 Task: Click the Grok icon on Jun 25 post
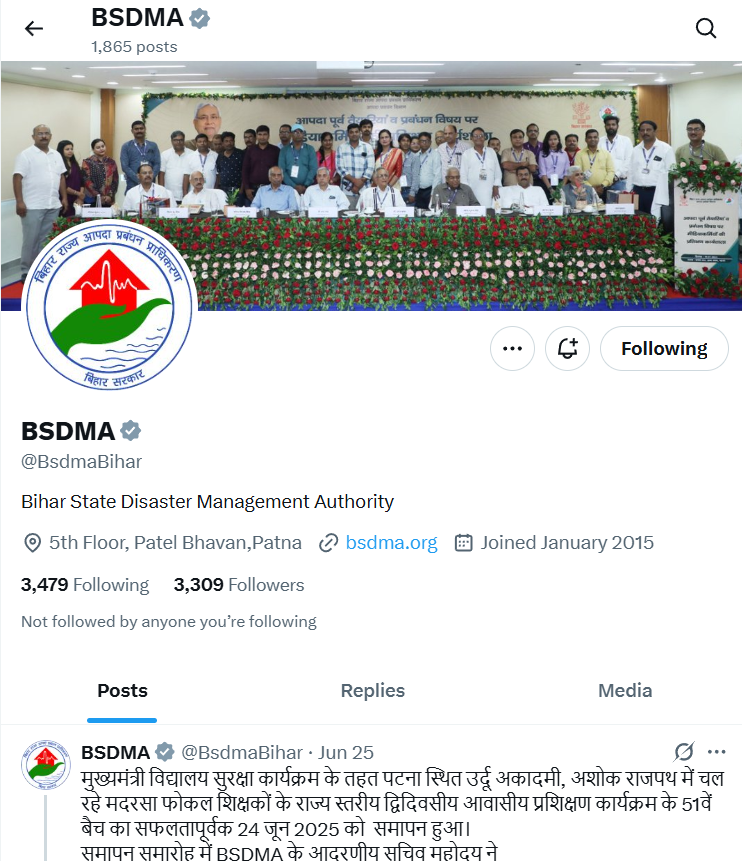pyautogui.click(x=684, y=752)
